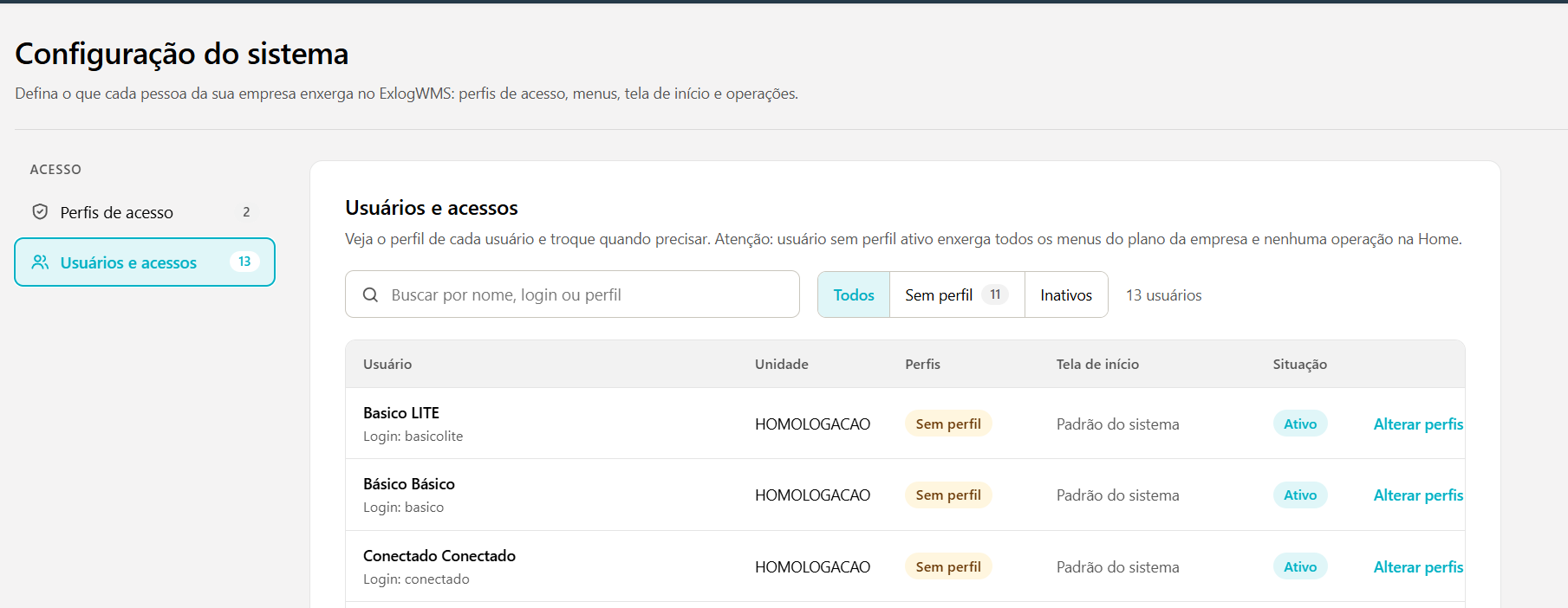Click the 13 badge on Usuários e acessos
The image size is (1568, 608).
coord(244,262)
